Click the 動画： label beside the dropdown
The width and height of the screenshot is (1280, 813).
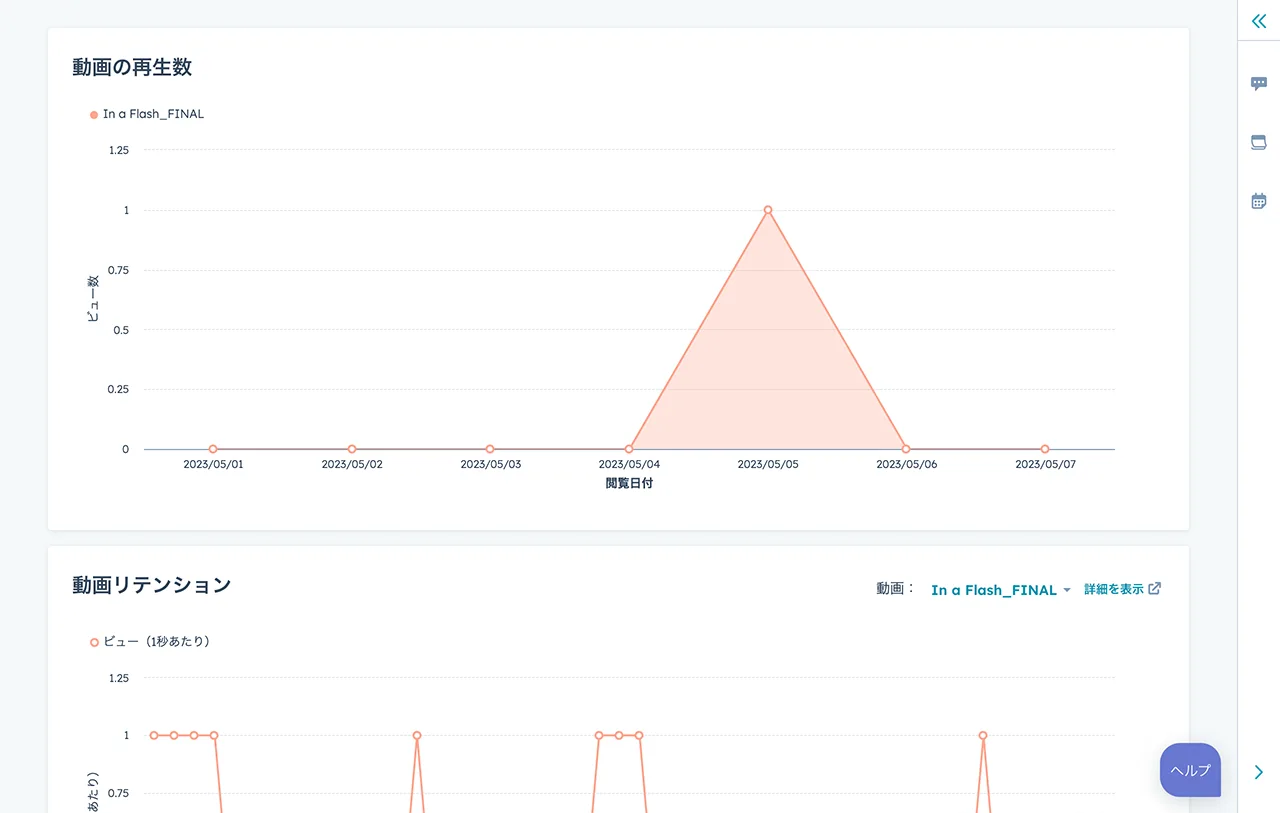[896, 589]
